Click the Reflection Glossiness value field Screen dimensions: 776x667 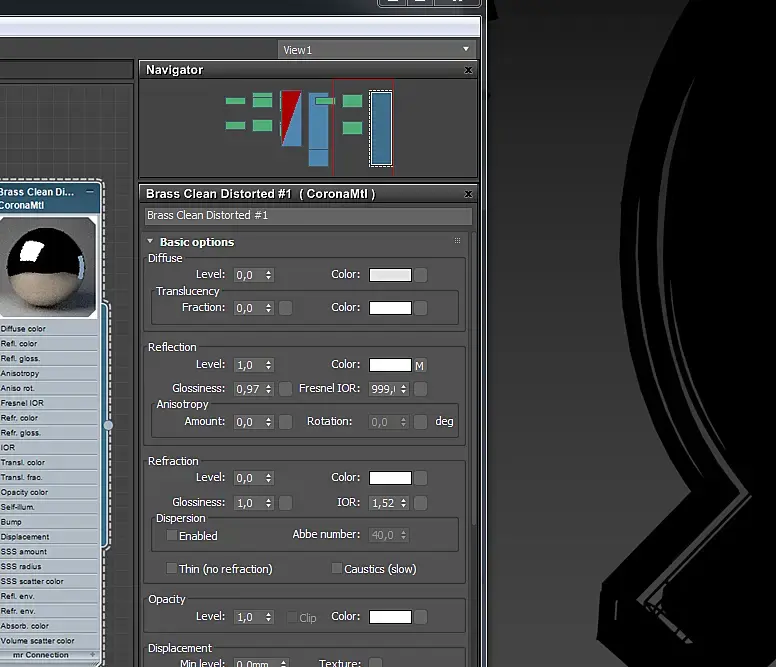click(x=249, y=389)
